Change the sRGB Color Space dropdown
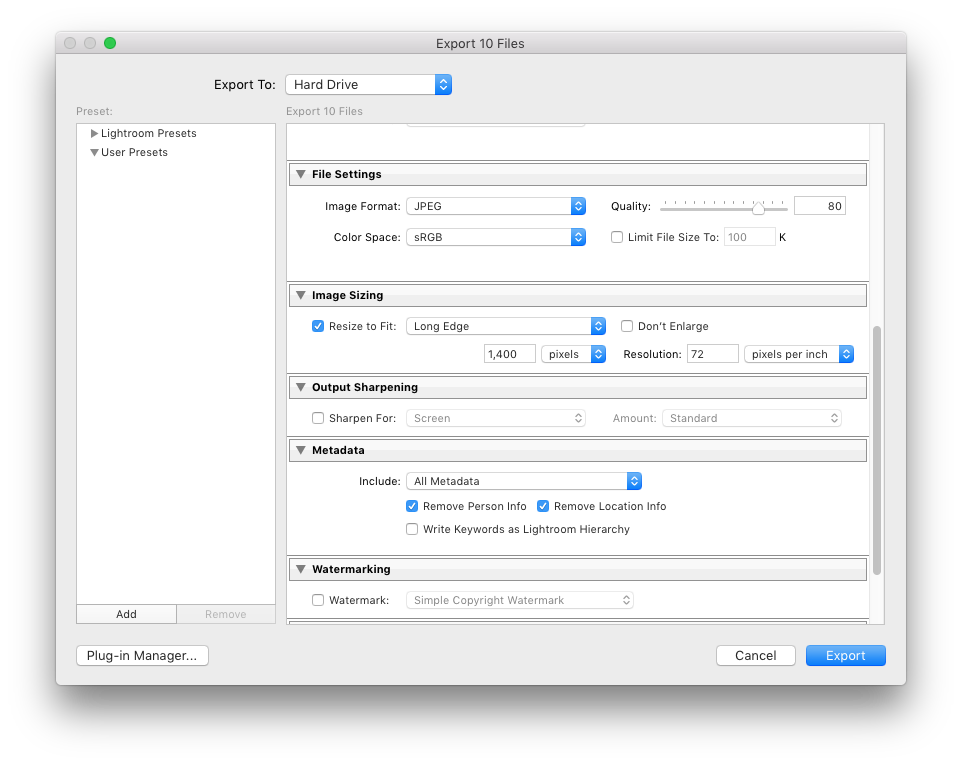Viewport: 962px width, 765px height. tap(495, 237)
